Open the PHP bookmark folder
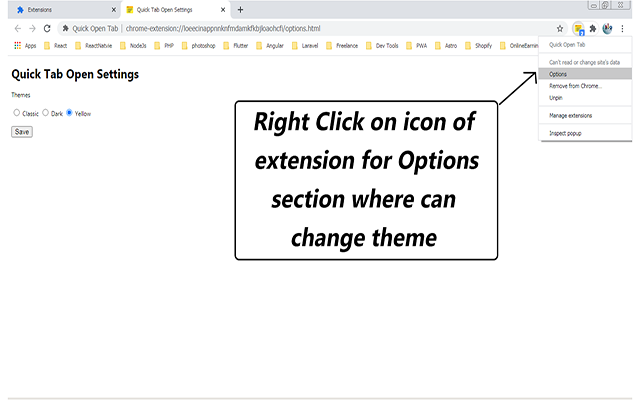 pyautogui.click(x=164, y=46)
